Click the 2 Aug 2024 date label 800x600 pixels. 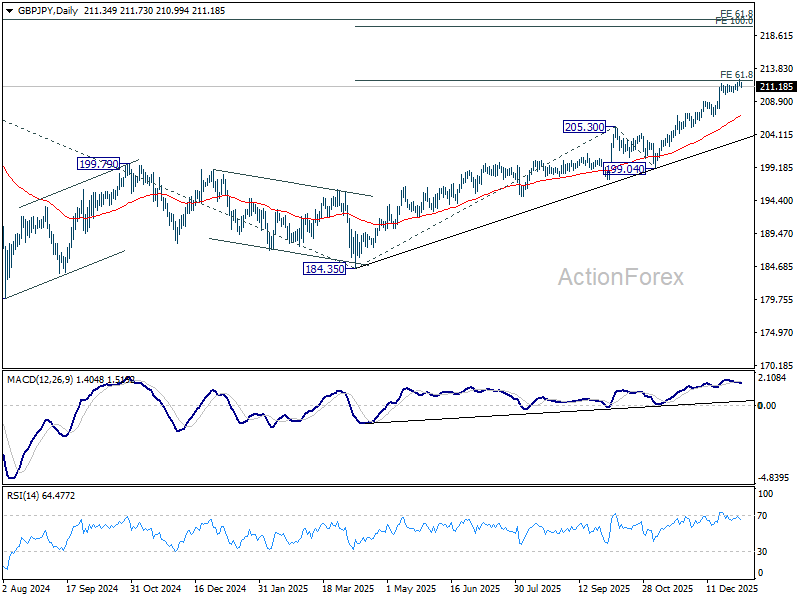coord(26,590)
